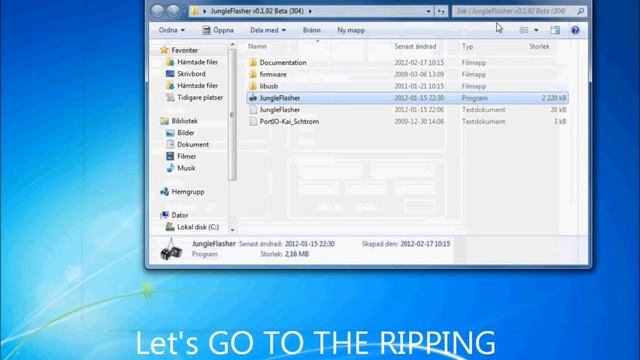640x360 pixels.
Task: Sort by the Namn column header
Action: tap(257, 47)
